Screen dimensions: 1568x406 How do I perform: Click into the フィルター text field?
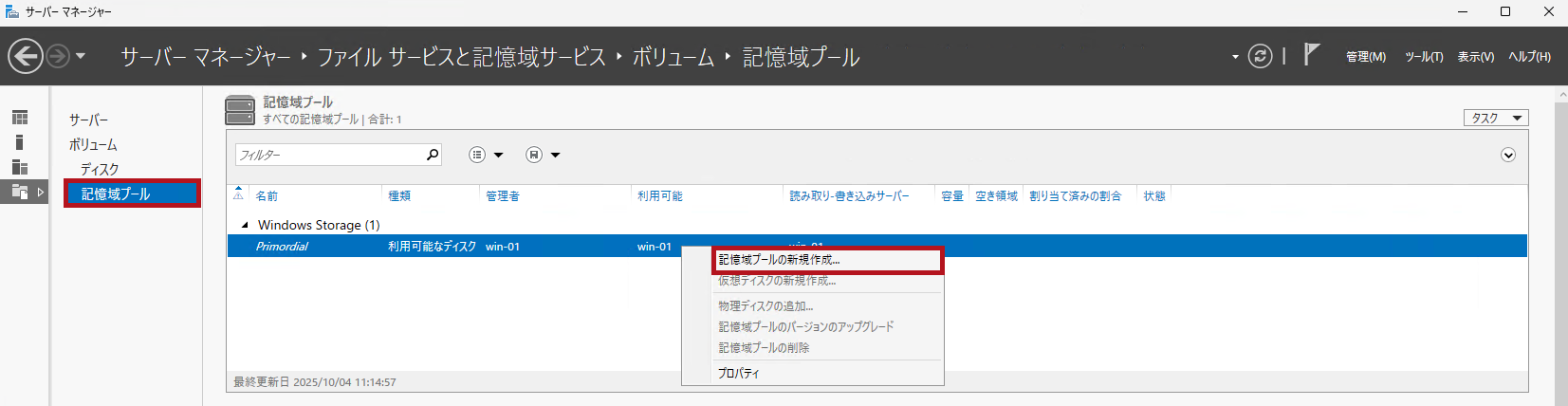pos(327,155)
